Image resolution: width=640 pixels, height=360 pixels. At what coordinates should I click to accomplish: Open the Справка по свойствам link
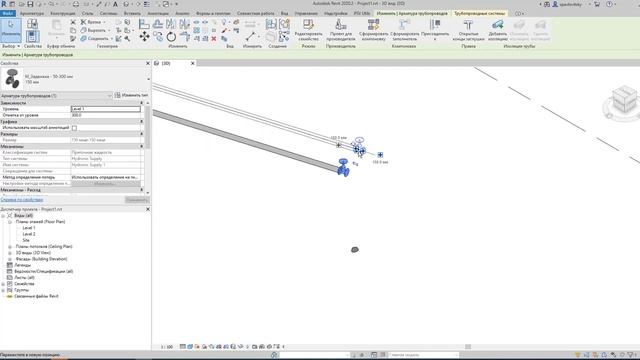click(x=22, y=200)
